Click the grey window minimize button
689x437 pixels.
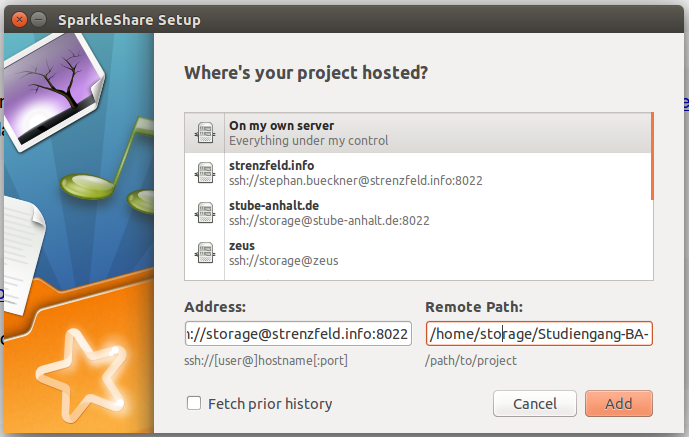(38, 19)
